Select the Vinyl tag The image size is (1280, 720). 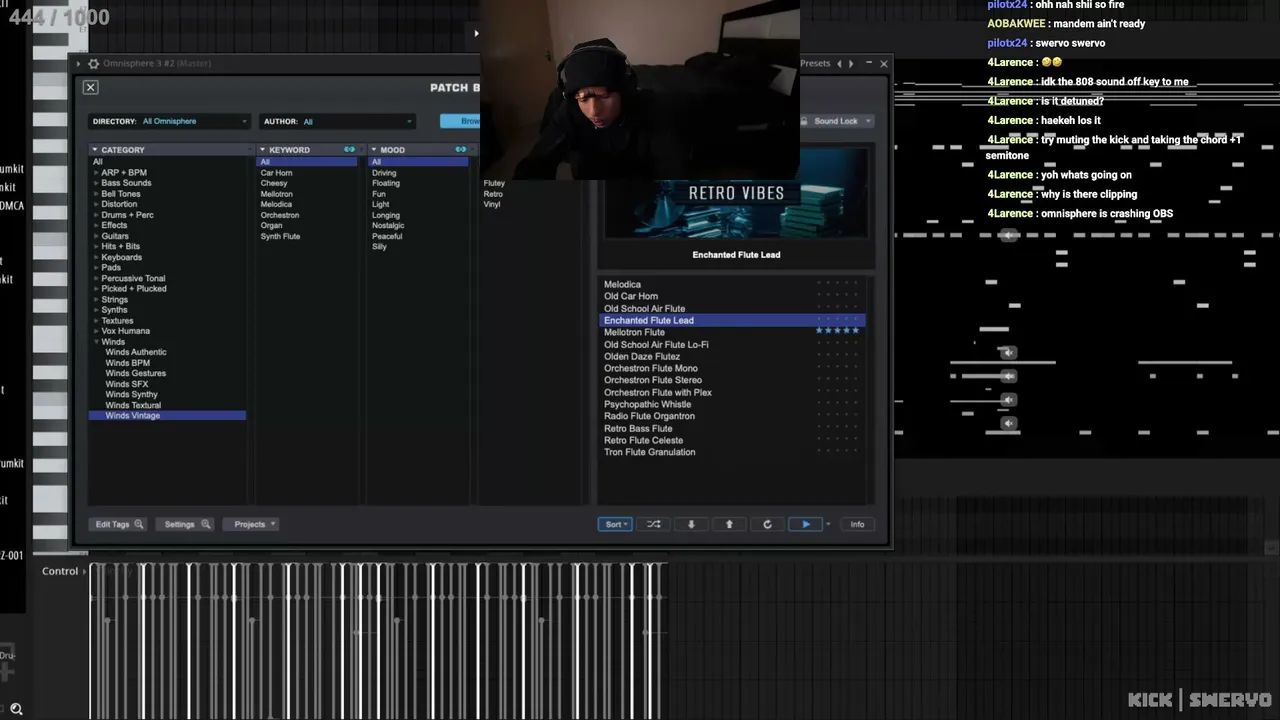pos(492,204)
